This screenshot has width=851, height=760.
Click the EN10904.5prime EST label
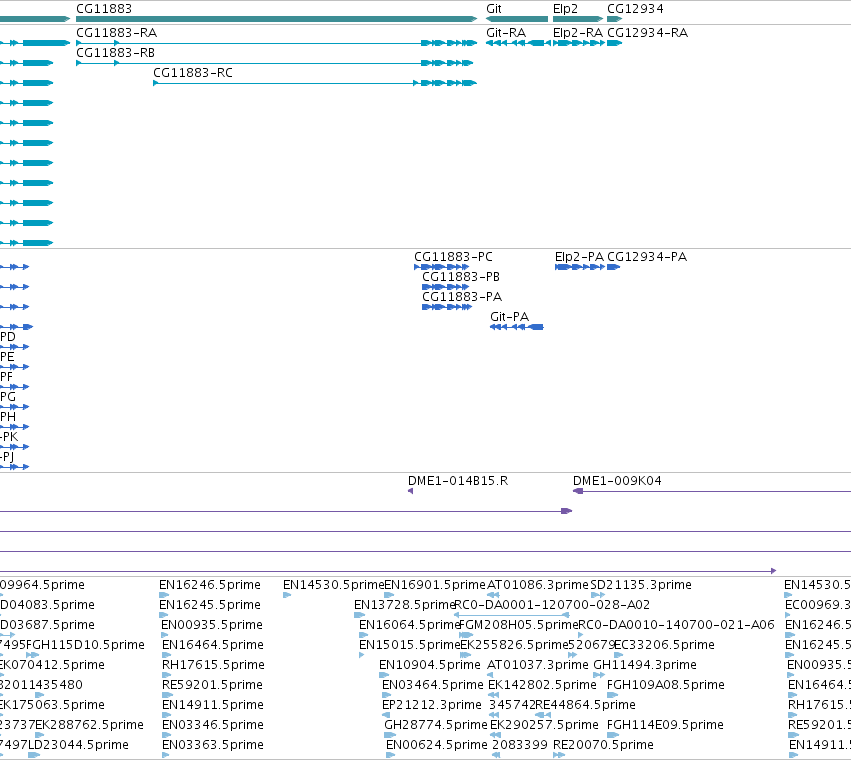tap(430, 665)
